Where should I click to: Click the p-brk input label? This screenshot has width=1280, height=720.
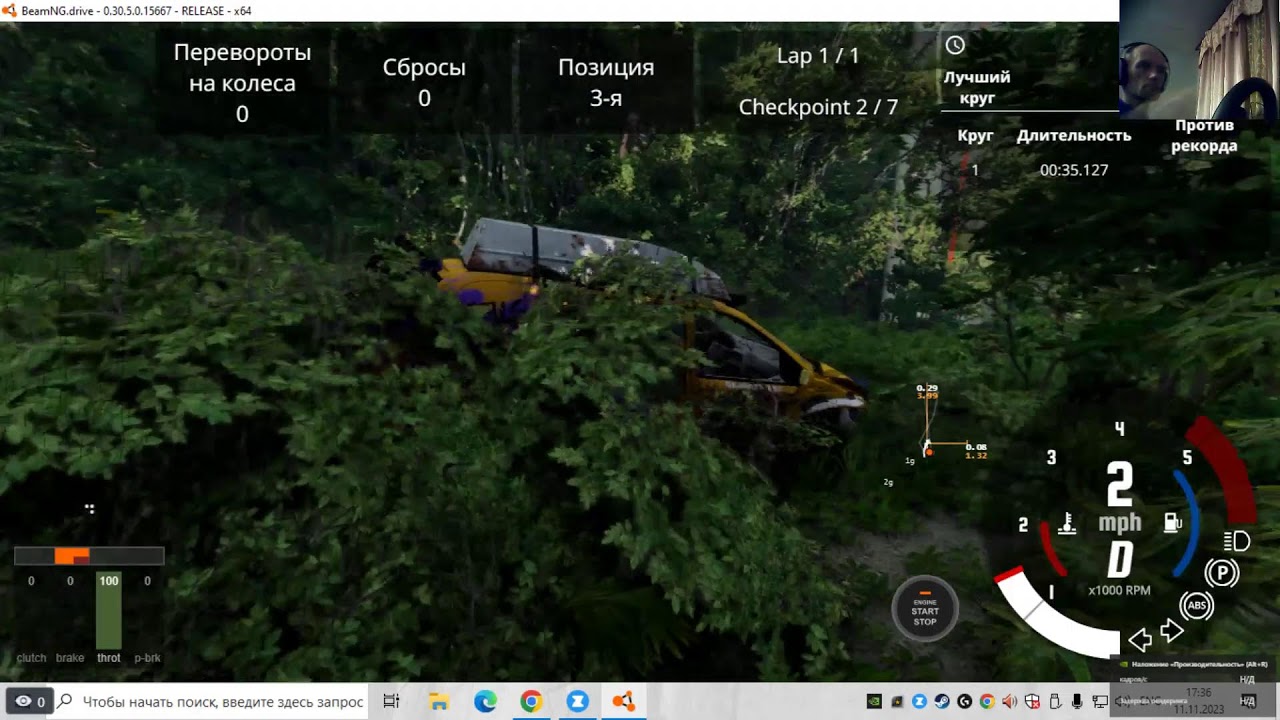(x=147, y=658)
